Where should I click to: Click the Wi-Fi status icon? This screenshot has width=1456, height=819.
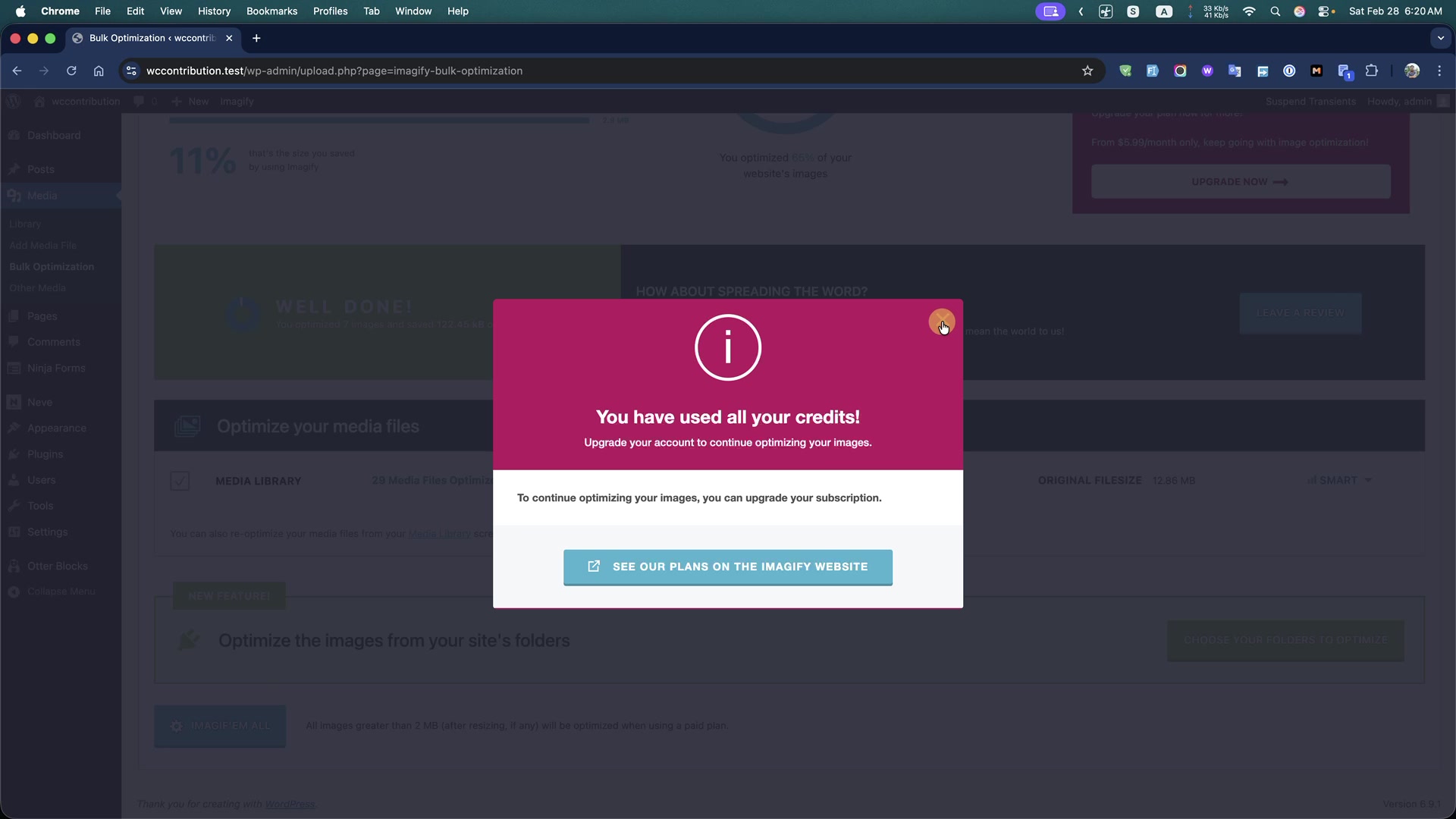pos(1248,11)
